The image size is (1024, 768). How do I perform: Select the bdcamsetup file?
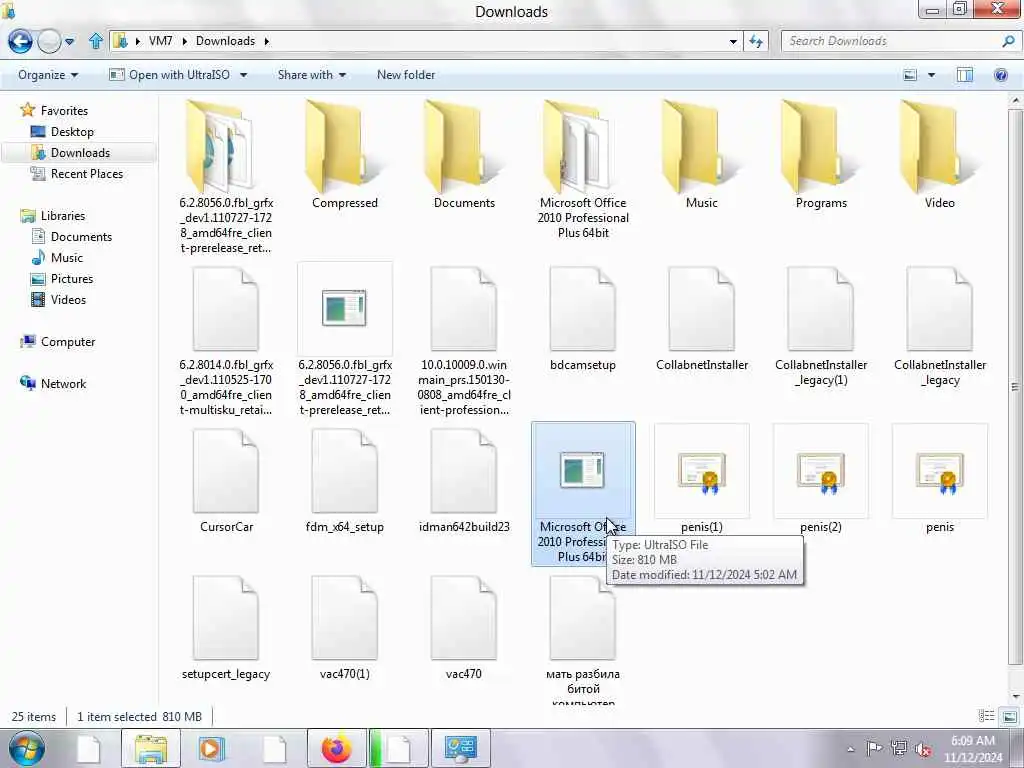tap(583, 320)
